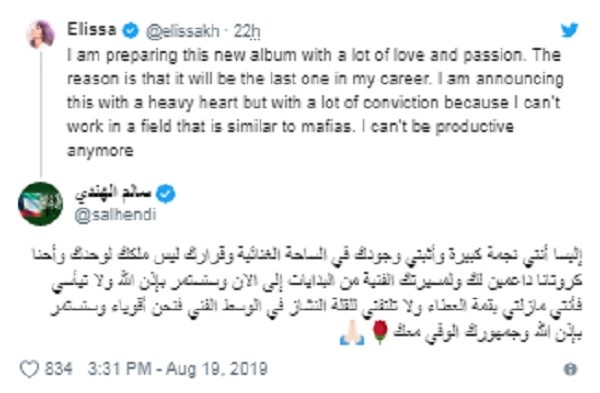Open Elissa's profile picture
The height and width of the screenshot is (393, 600).
tap(41, 34)
